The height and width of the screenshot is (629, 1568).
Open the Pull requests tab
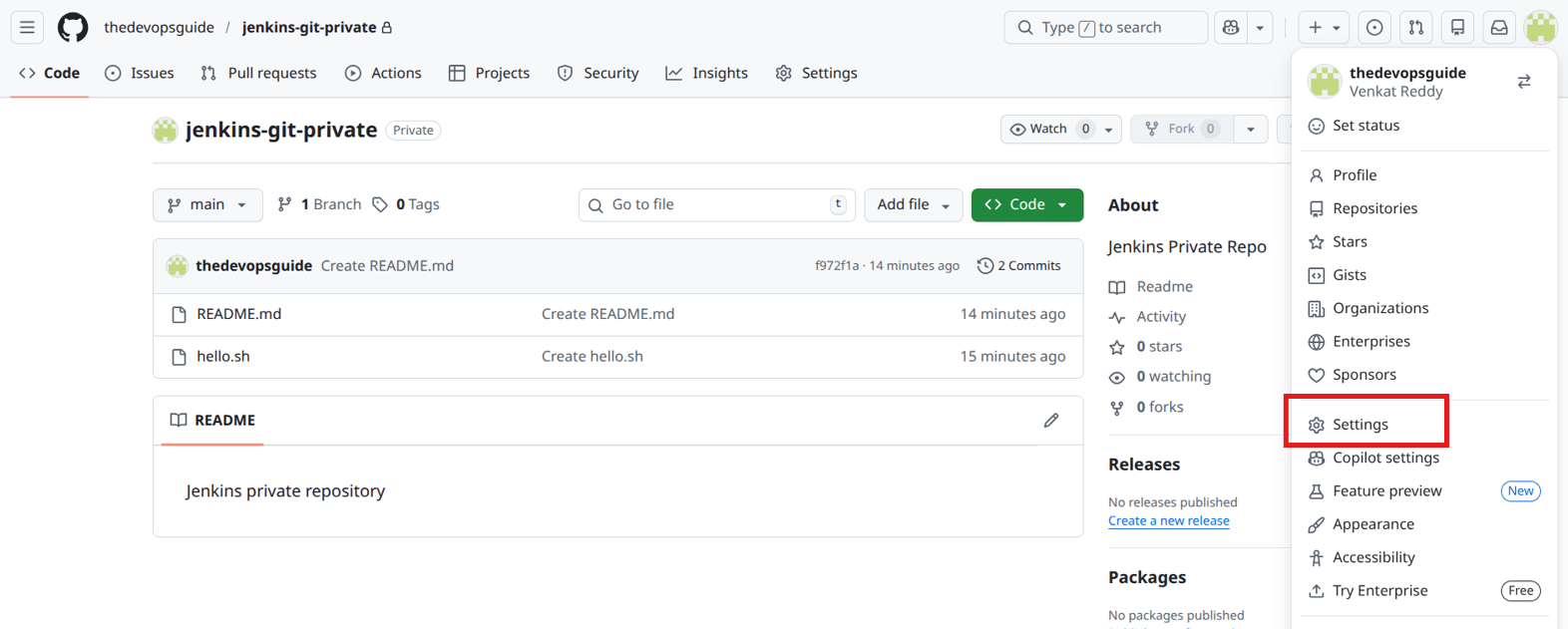258,73
